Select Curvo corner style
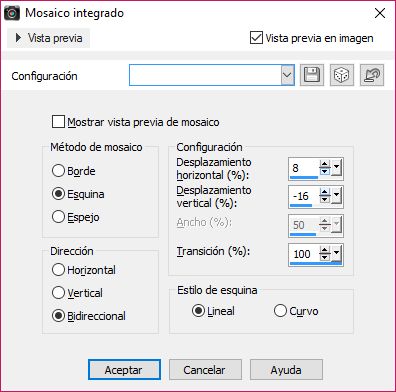Viewport: 396px width, 392px height. (280, 311)
